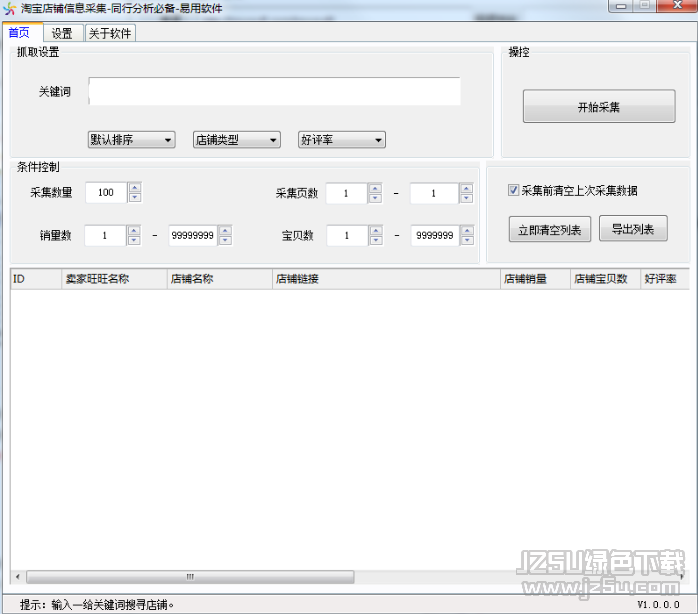
Task: Increase 销量数 minimum value
Action: coord(134,230)
